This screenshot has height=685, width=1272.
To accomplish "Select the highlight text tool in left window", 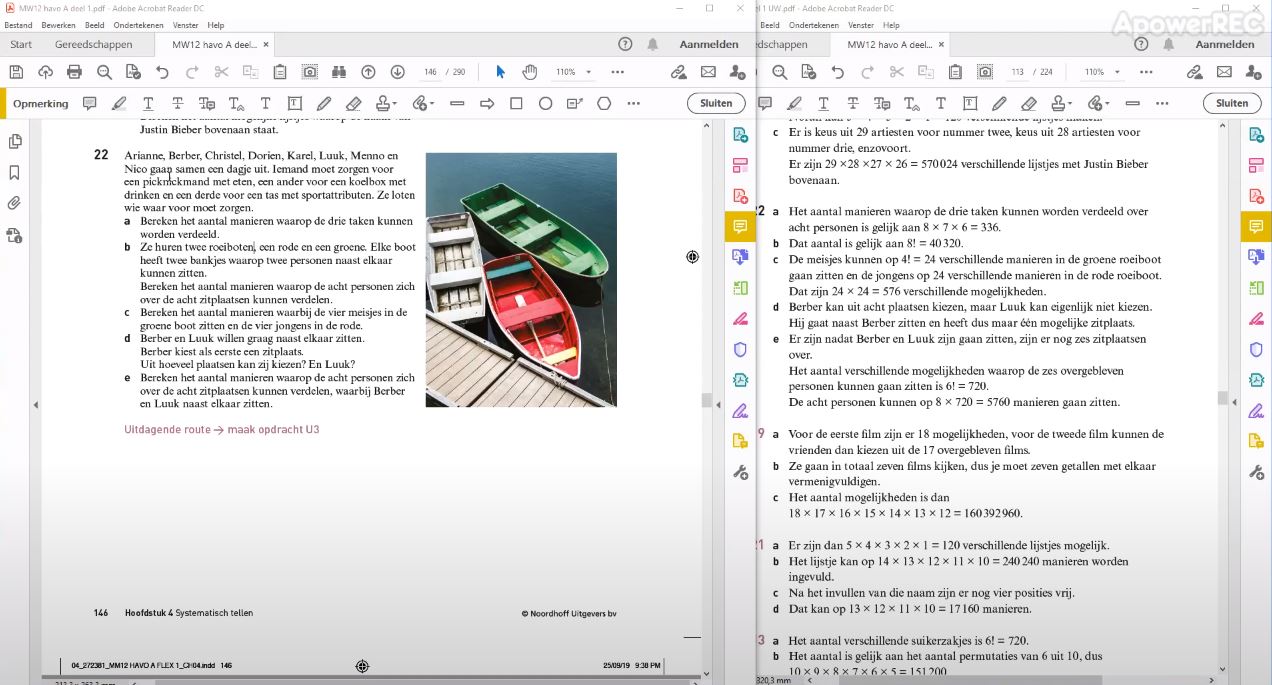I will [x=119, y=103].
